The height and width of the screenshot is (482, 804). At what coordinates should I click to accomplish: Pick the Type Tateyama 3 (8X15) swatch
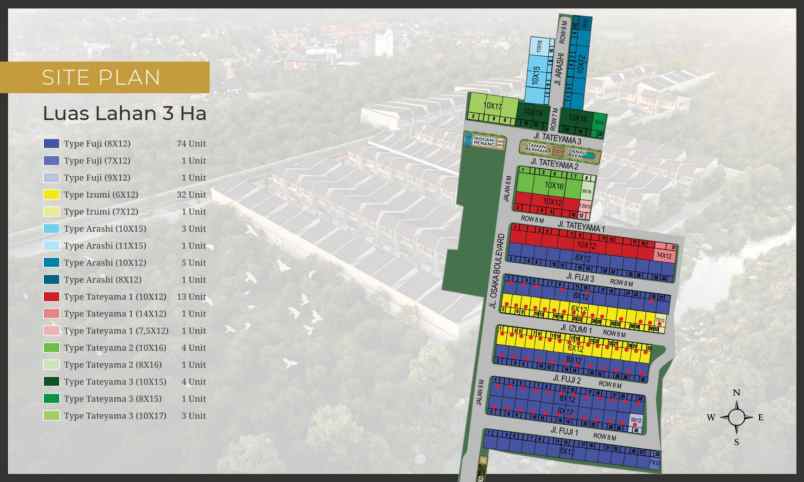[x=51, y=398]
